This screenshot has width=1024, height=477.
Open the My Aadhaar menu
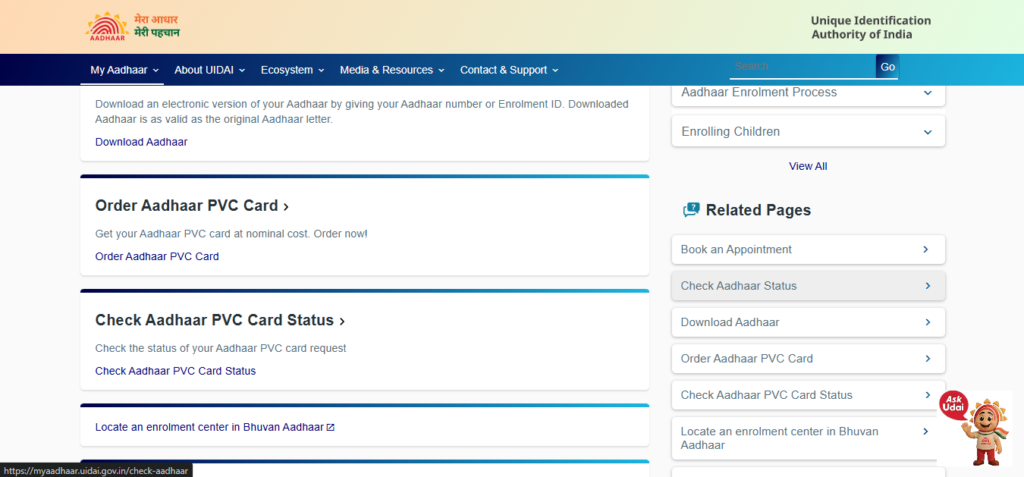pyautogui.click(x=124, y=70)
